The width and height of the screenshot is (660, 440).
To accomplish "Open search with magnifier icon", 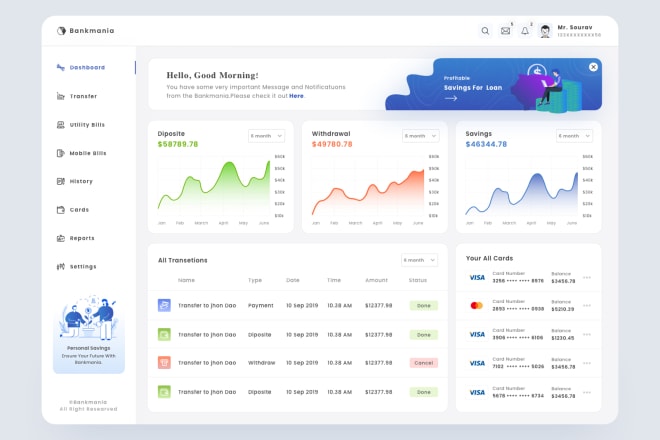I will pyautogui.click(x=485, y=31).
